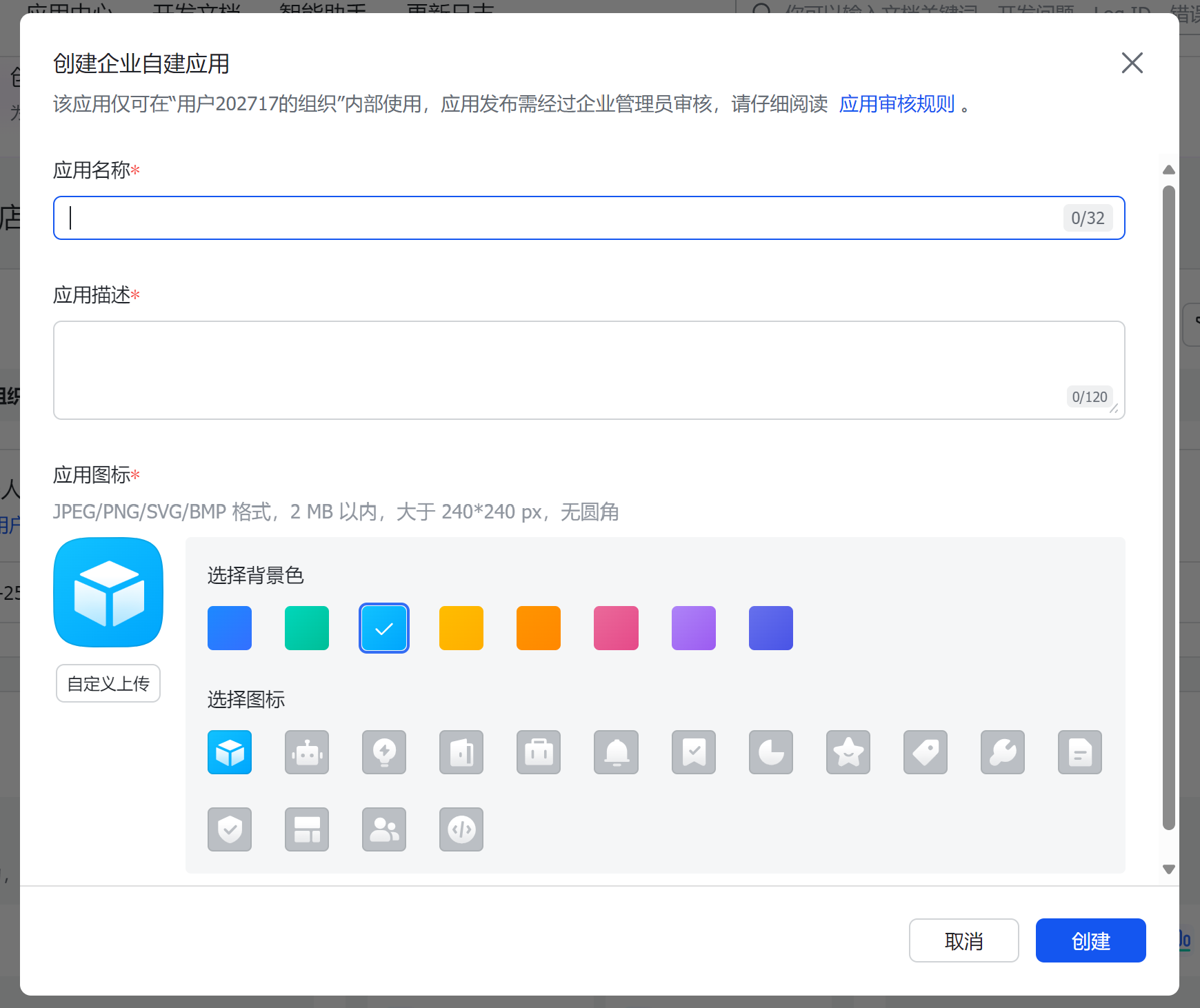Select the pink background color
The image size is (1200, 1008).
616,628
